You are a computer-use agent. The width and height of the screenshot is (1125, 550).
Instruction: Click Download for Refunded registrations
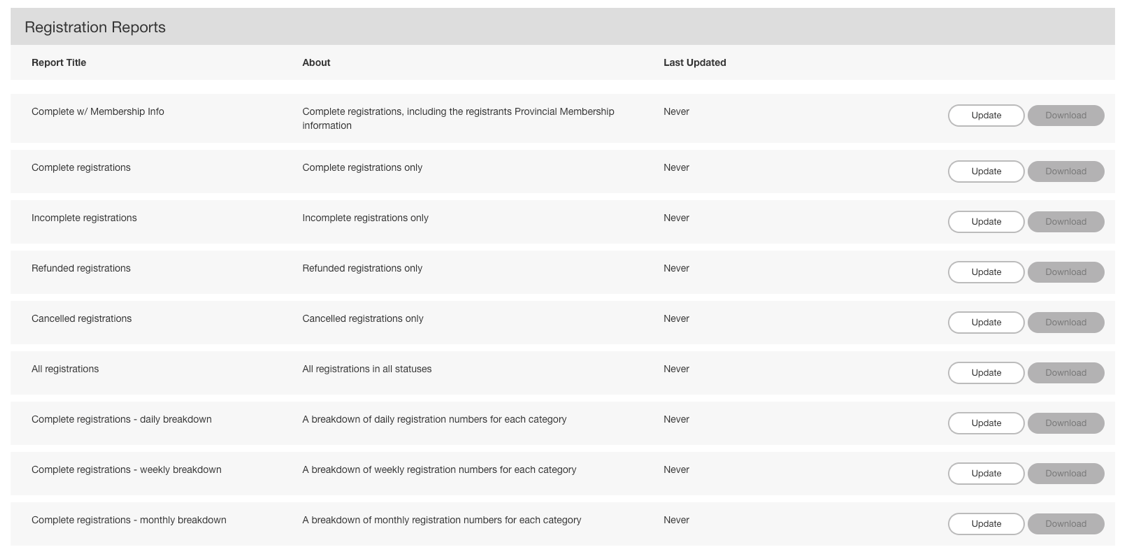pyautogui.click(x=1065, y=272)
